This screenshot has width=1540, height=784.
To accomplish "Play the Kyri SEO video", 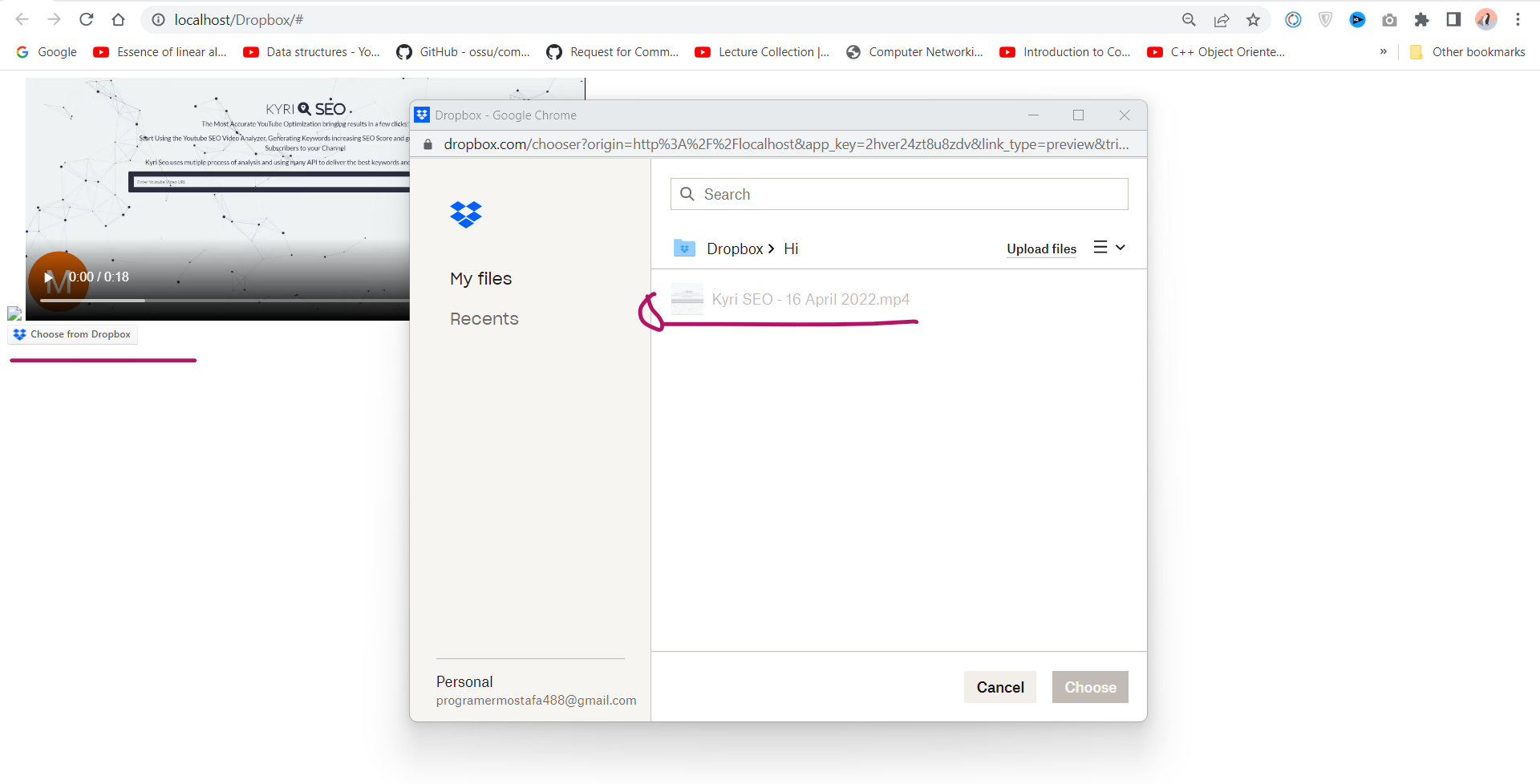I will pyautogui.click(x=48, y=277).
